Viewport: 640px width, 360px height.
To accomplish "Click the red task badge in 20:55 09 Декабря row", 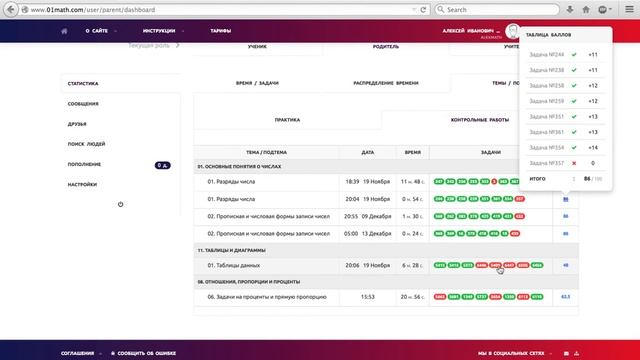I will pyautogui.click(x=519, y=216).
